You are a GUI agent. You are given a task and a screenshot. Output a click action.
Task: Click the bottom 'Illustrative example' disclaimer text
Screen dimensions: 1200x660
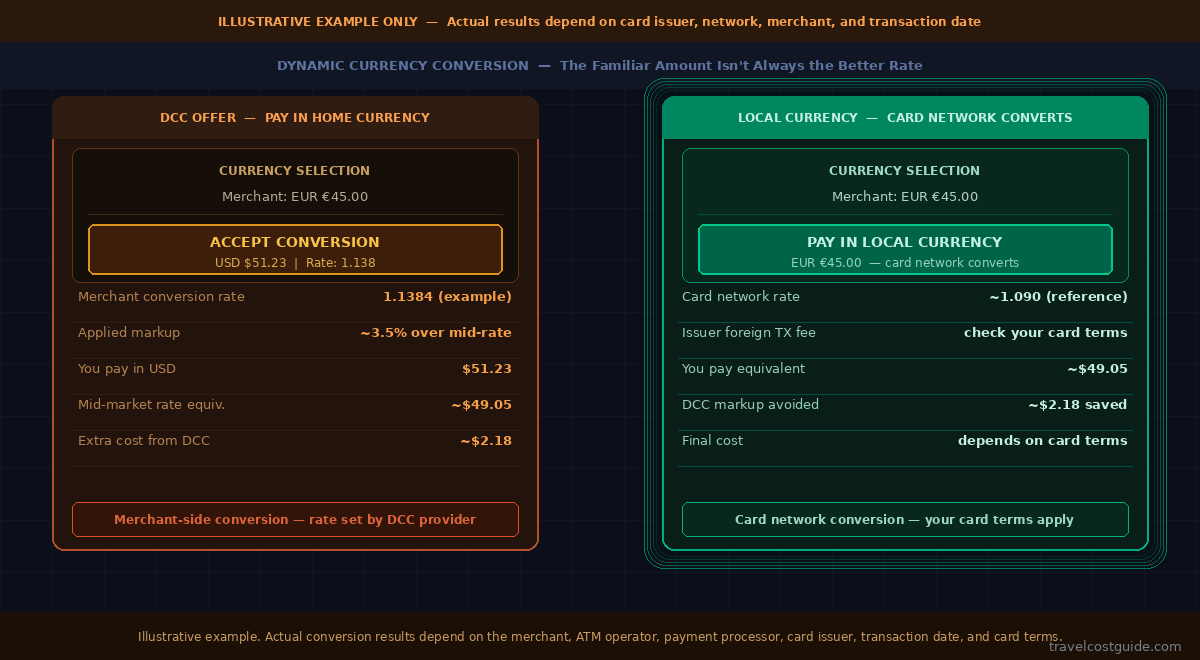coord(600,637)
